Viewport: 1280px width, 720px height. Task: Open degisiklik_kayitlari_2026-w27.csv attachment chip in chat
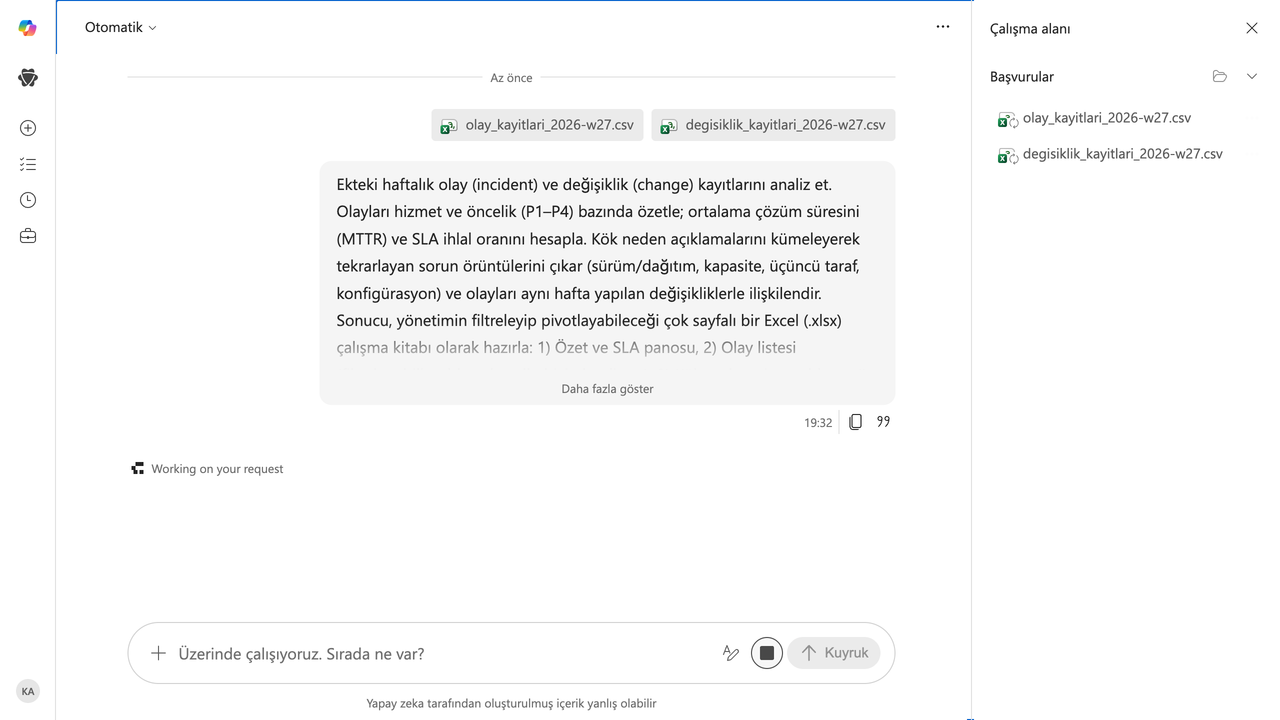tap(773, 125)
